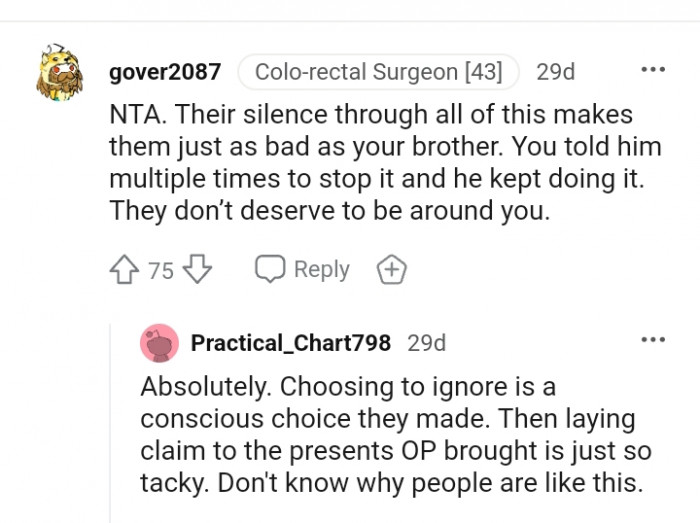
Task: Click the Colo-rectal Surgeon [43] flair
Action: click(378, 72)
